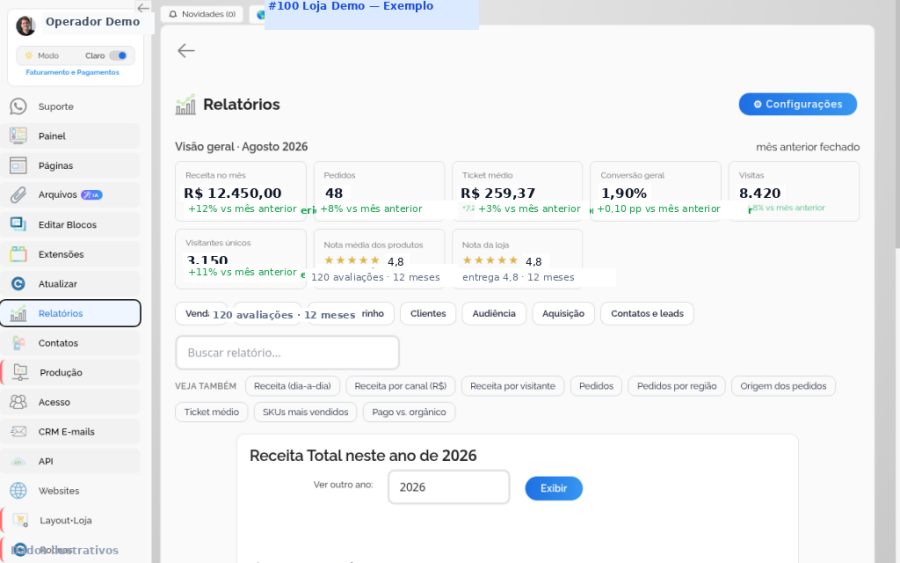The height and width of the screenshot is (563, 900).
Task: Click the API sidebar icon
Action: pos(18,461)
